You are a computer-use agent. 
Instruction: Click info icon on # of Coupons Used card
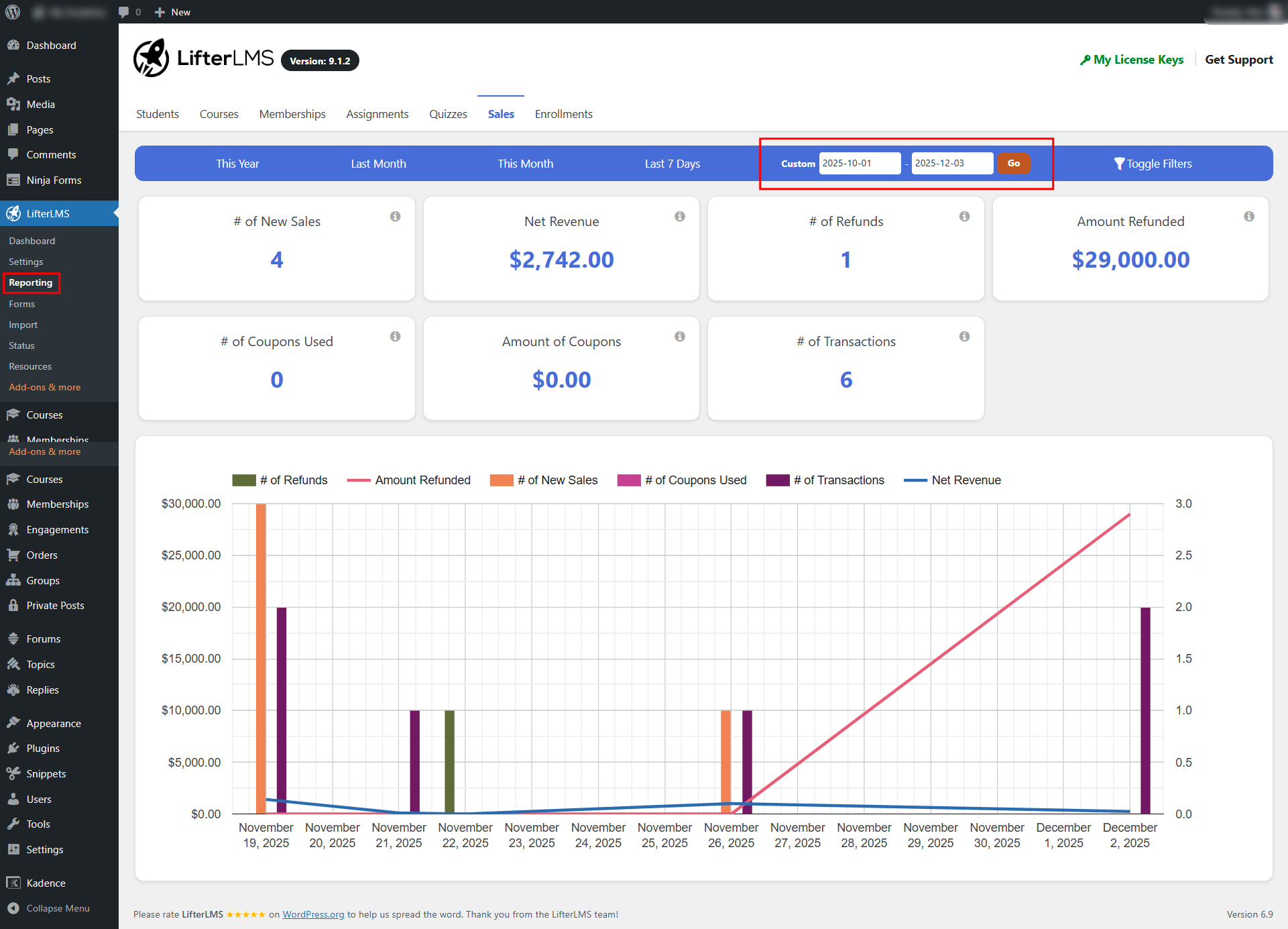pyautogui.click(x=396, y=336)
